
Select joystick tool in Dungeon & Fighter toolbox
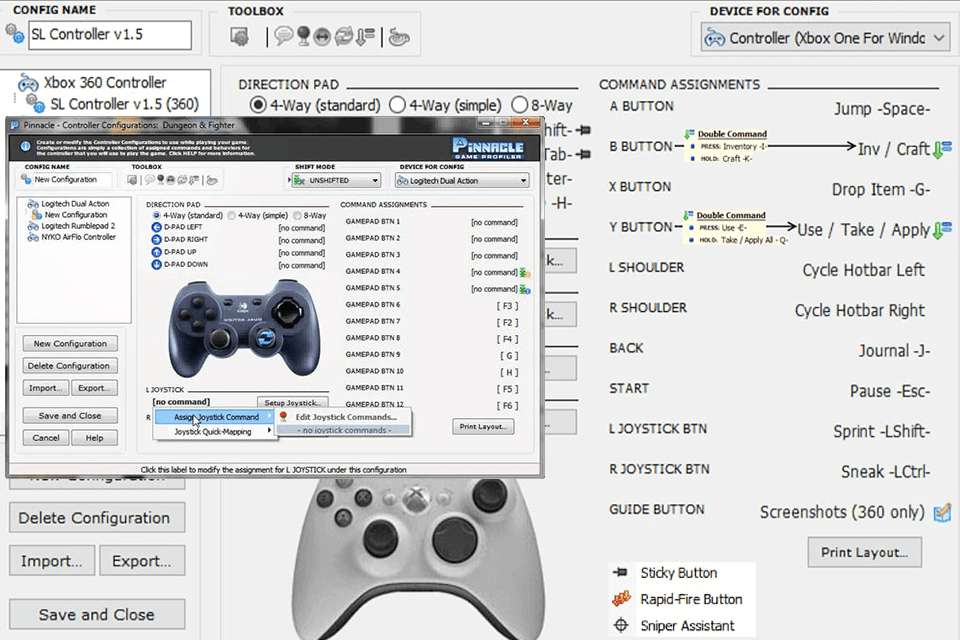point(160,180)
